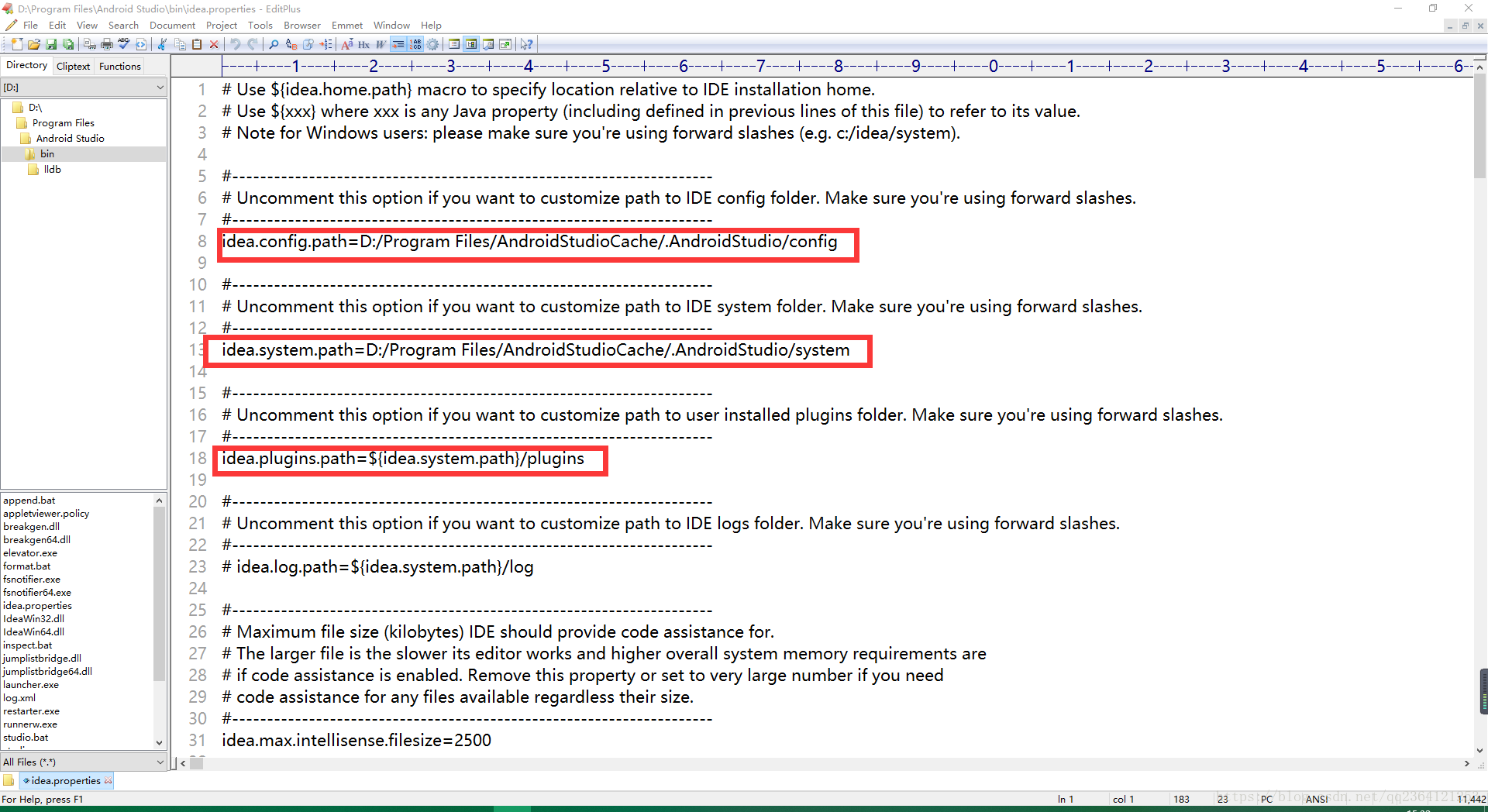The width and height of the screenshot is (1488, 812).
Task: Click the Save All icon
Action: pyautogui.click(x=68, y=44)
